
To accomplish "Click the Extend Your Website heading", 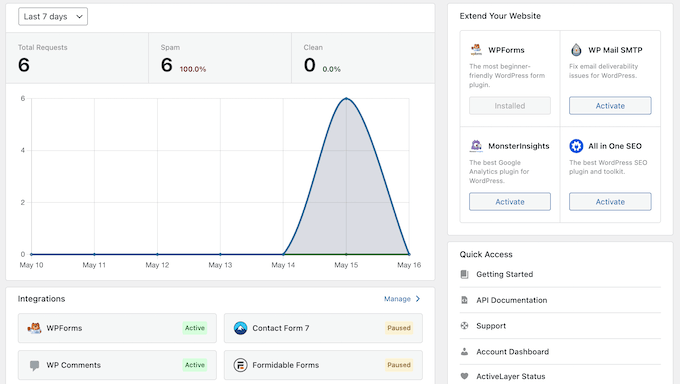I will 500,16.
